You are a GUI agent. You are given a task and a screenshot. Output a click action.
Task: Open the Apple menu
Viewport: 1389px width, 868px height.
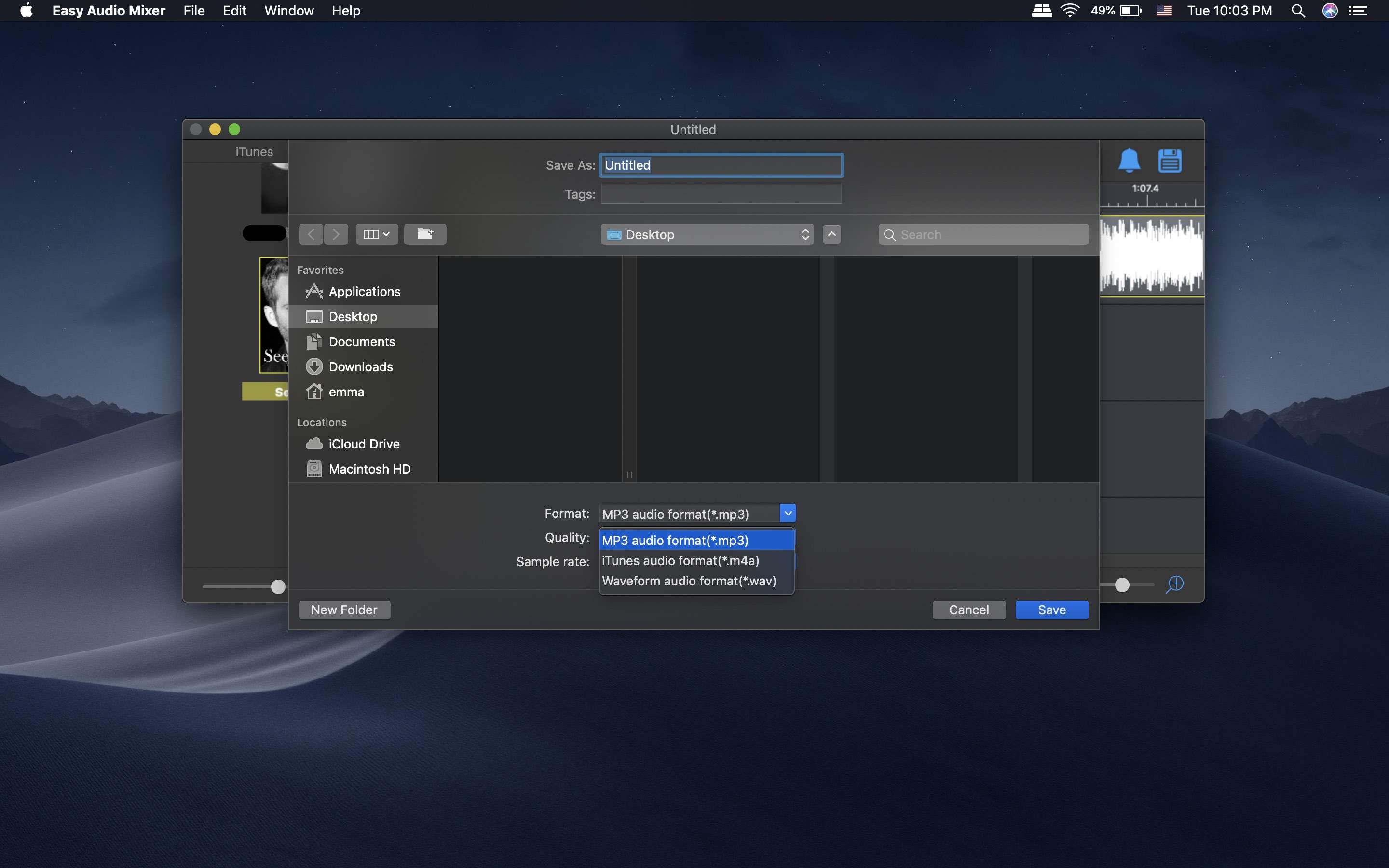[x=26, y=10]
